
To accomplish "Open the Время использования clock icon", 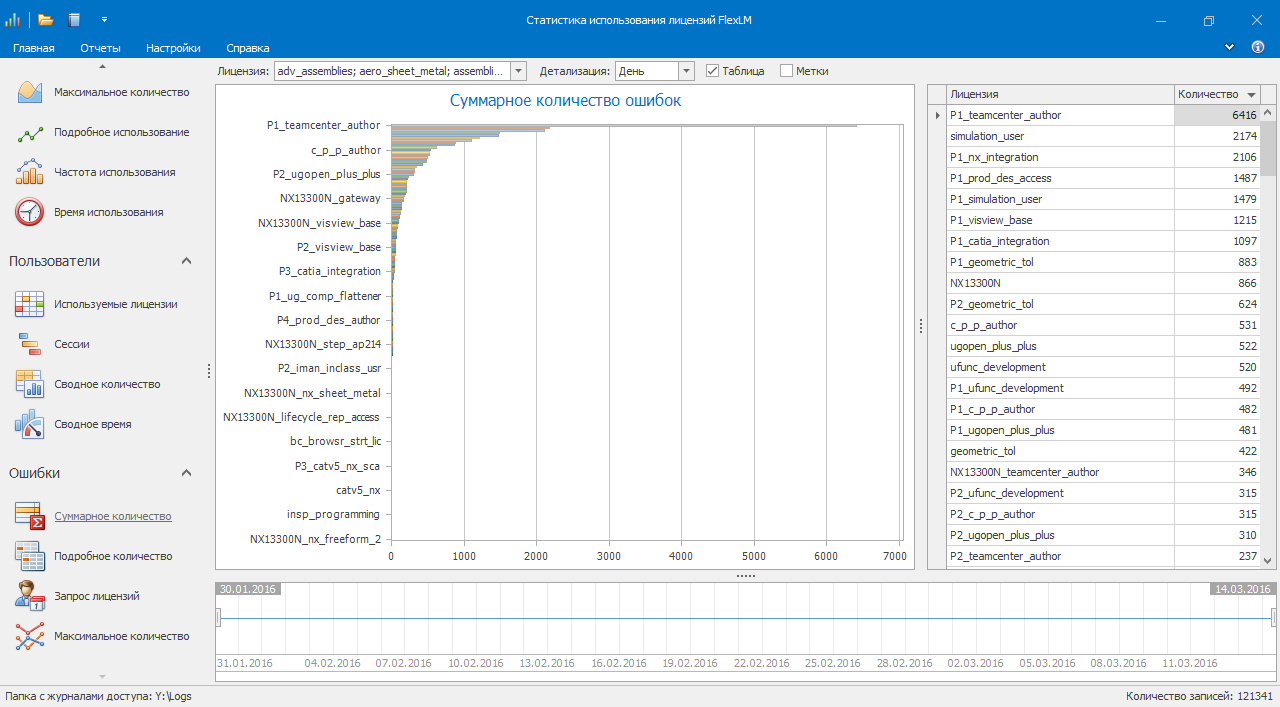I will (30, 212).
